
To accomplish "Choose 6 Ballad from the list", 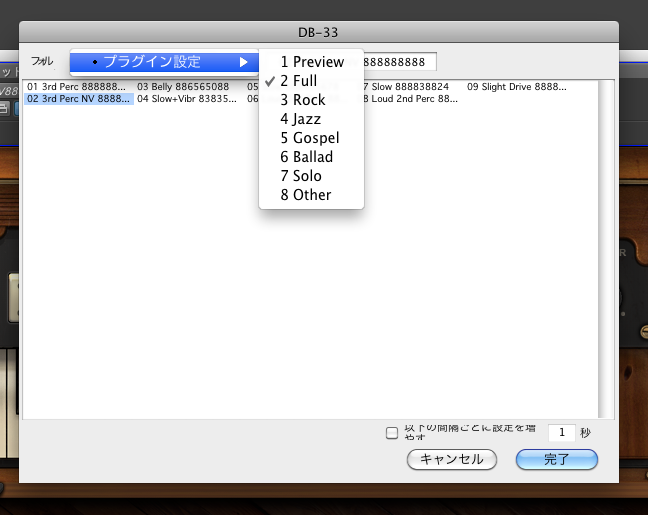I will pos(311,157).
